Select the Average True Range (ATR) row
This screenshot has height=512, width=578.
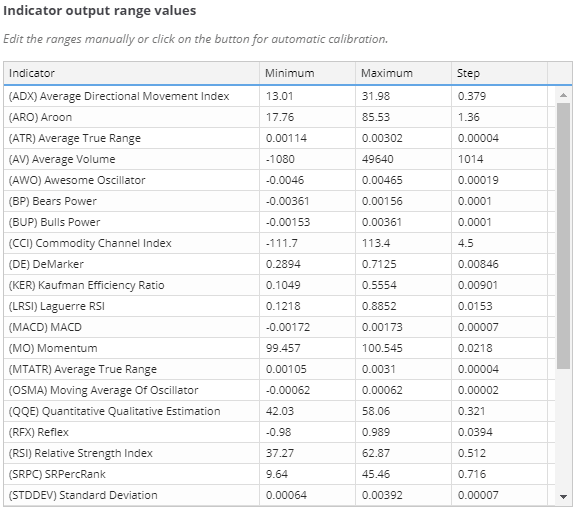(279, 138)
